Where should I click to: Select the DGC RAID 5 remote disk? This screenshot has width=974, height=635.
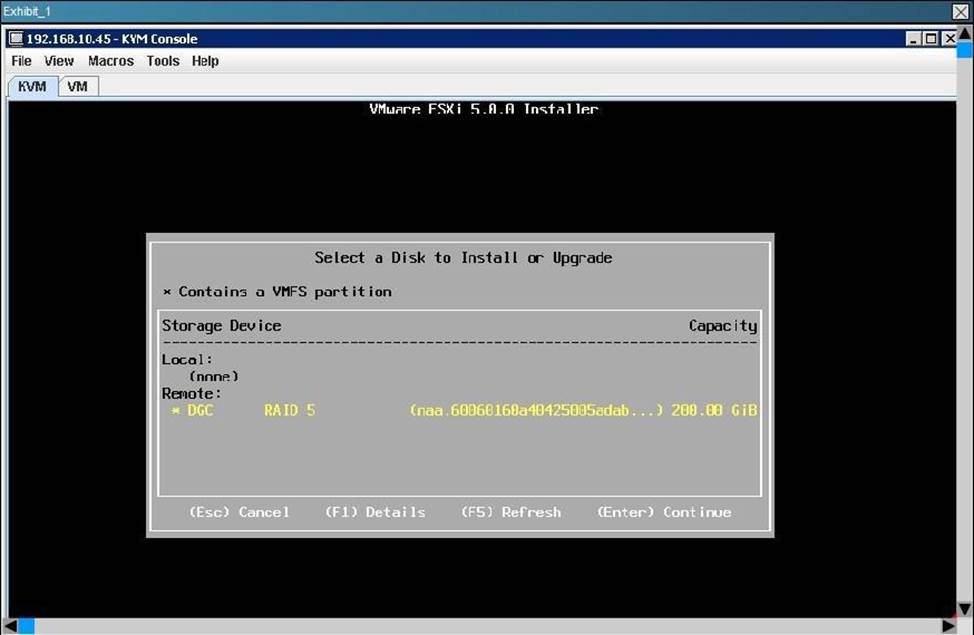coord(460,411)
